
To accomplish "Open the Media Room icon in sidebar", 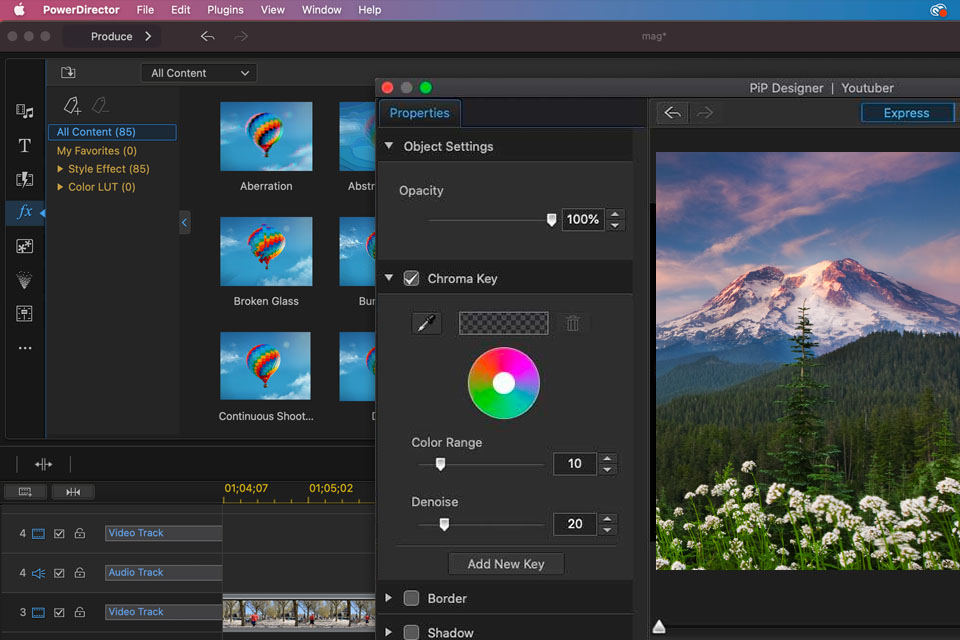I will point(24,111).
